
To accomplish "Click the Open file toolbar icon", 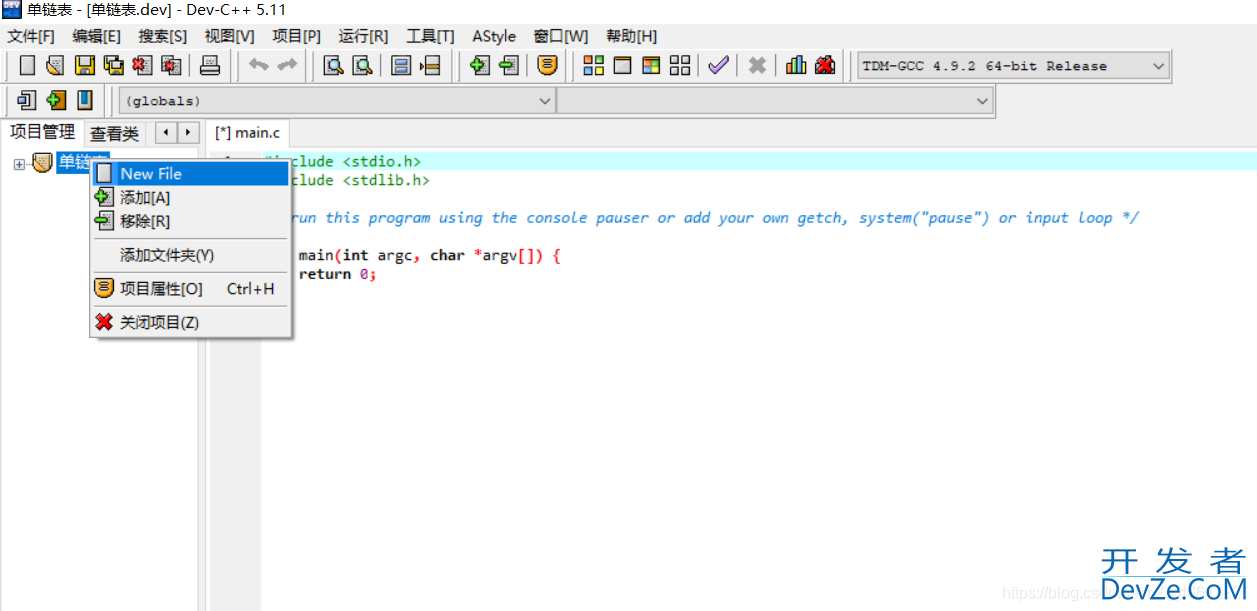I will point(55,66).
